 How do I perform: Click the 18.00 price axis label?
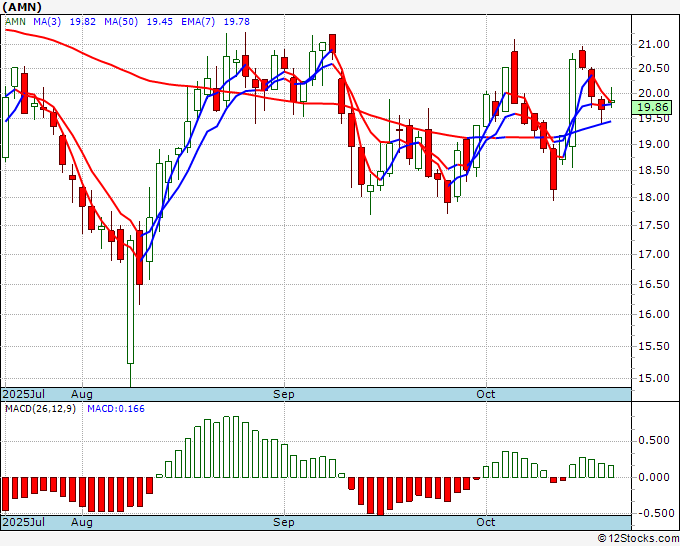[x=653, y=197]
